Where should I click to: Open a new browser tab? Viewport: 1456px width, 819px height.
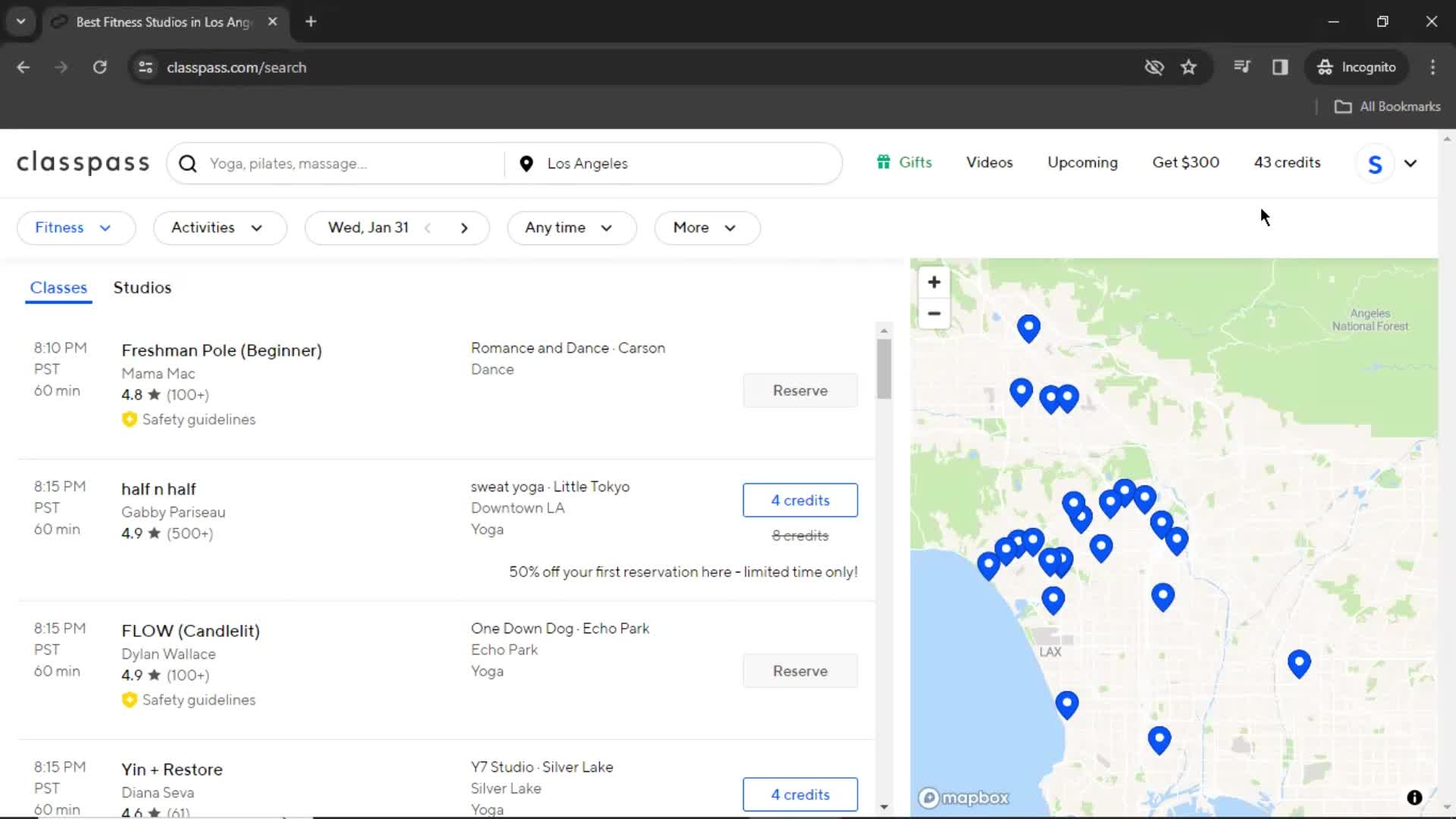(311, 22)
